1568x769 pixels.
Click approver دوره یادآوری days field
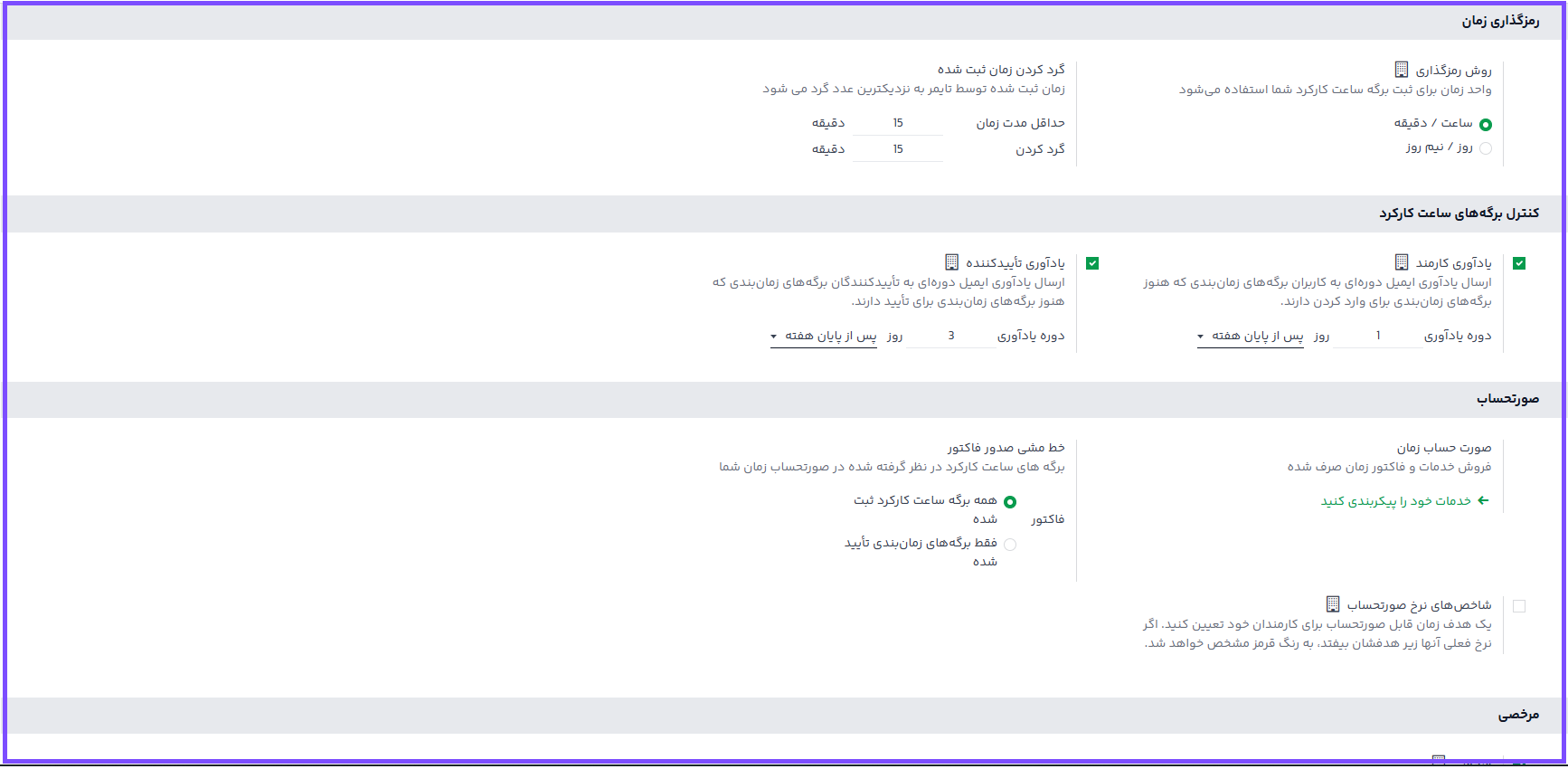(x=950, y=337)
